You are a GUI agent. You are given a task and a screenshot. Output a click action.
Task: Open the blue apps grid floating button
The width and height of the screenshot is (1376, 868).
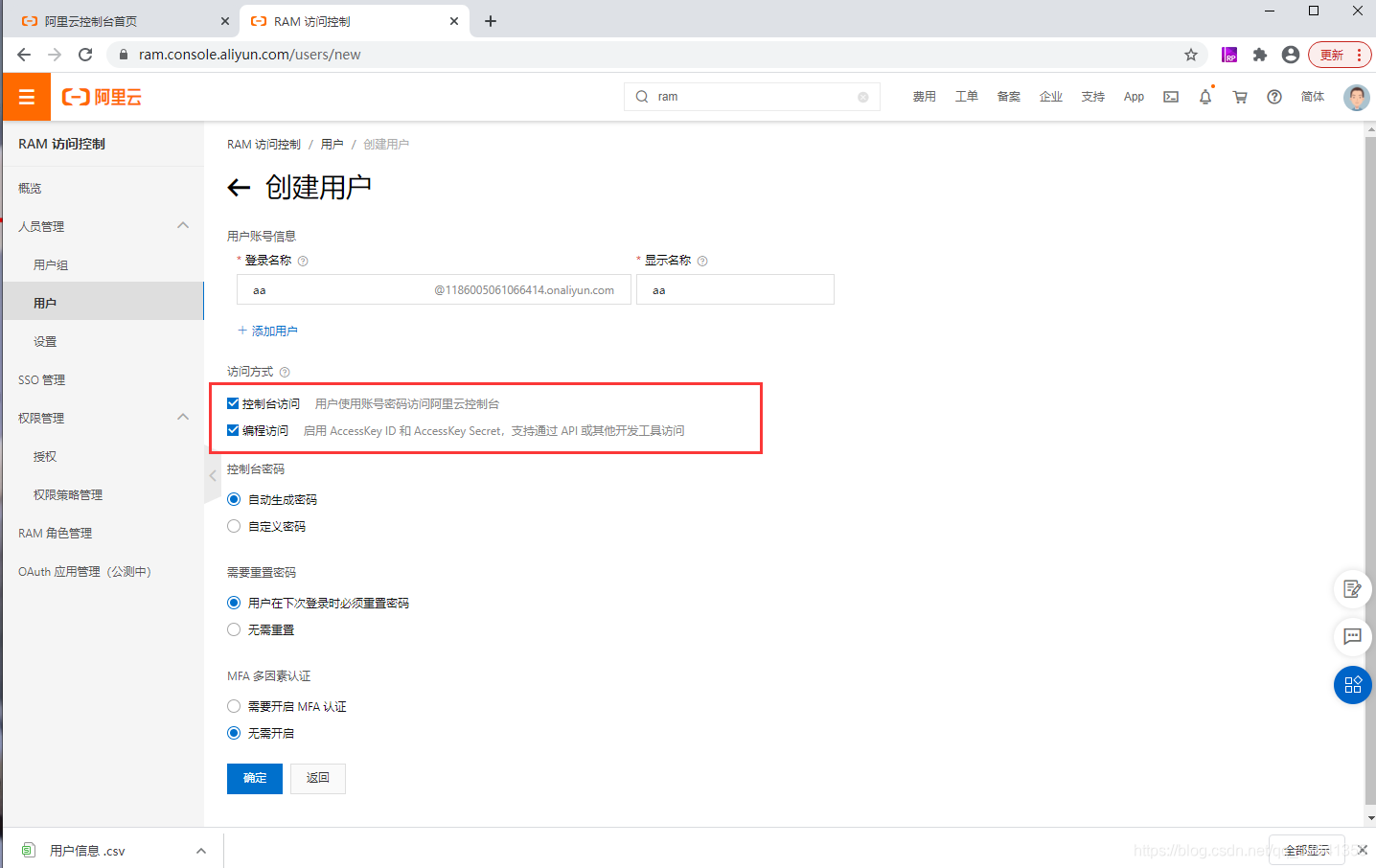1353,685
